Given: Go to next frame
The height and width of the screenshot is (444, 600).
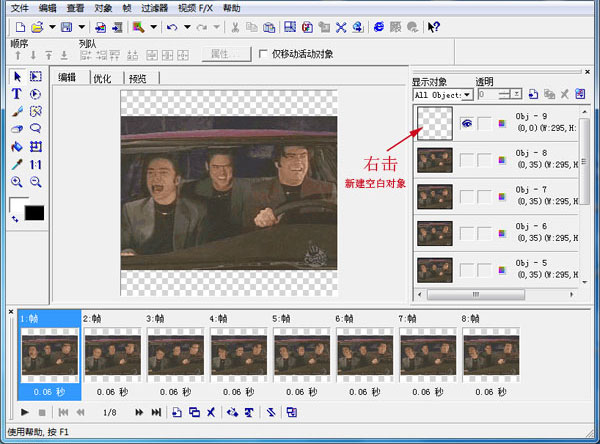Looking at the screenshot, I should [139, 412].
